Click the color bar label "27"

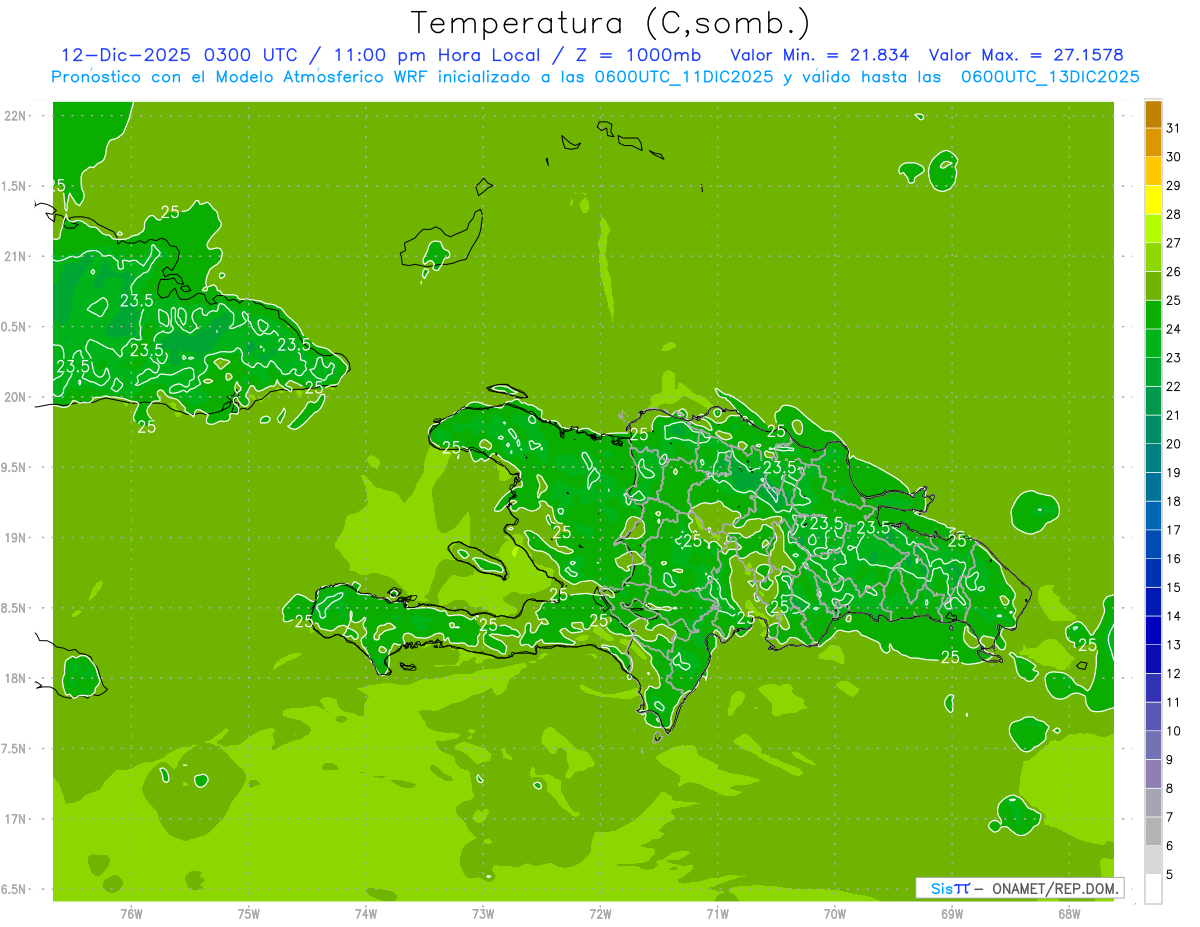pyautogui.click(x=1173, y=242)
